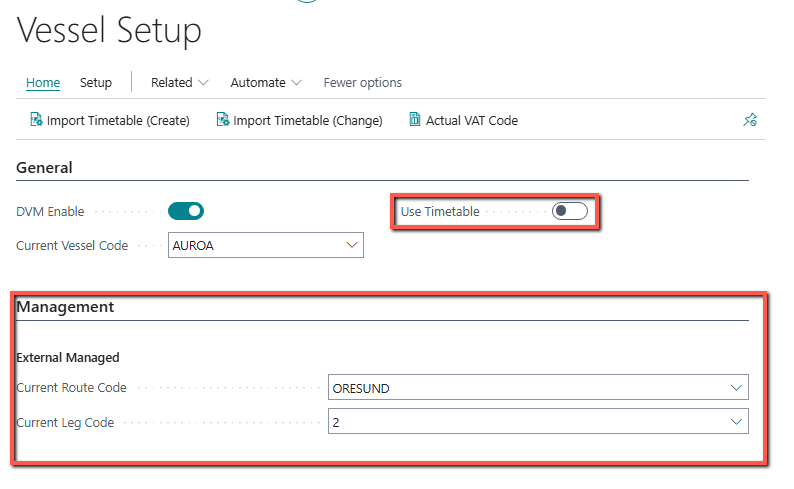The image size is (794, 489).
Task: Switch to the Home tab
Action: [43, 83]
